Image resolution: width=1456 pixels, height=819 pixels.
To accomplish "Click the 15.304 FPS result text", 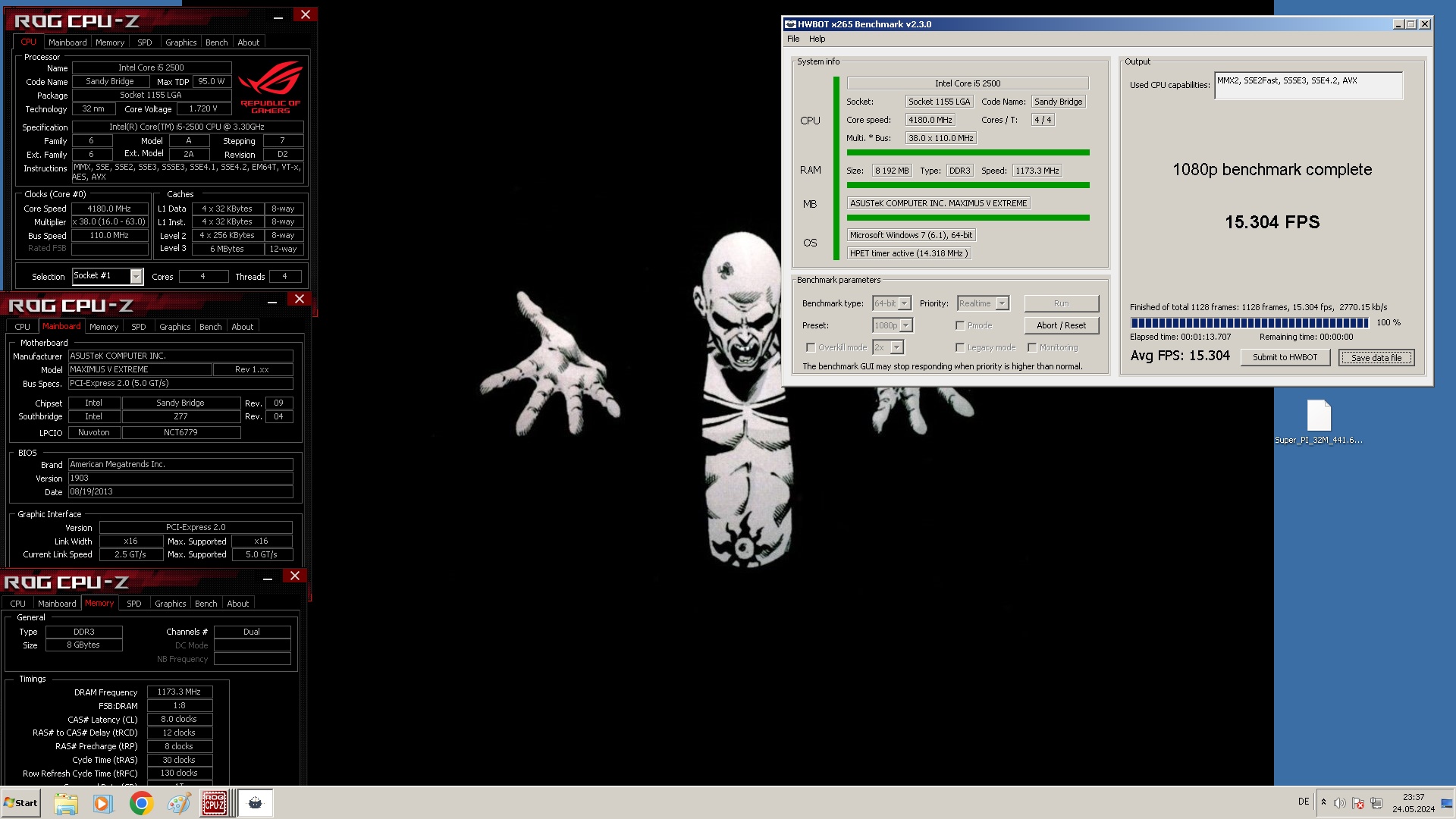I will (1272, 222).
